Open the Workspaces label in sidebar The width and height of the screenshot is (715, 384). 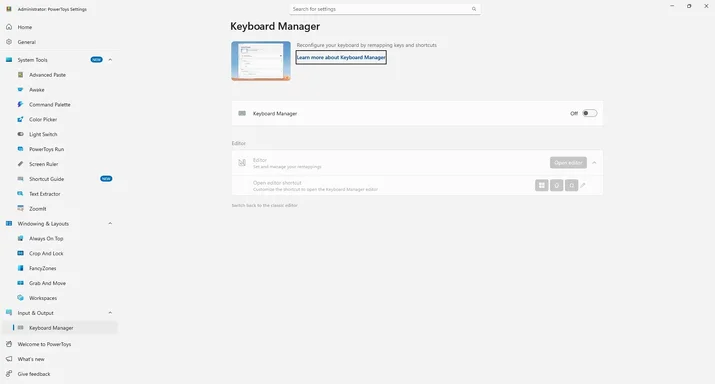(43, 298)
